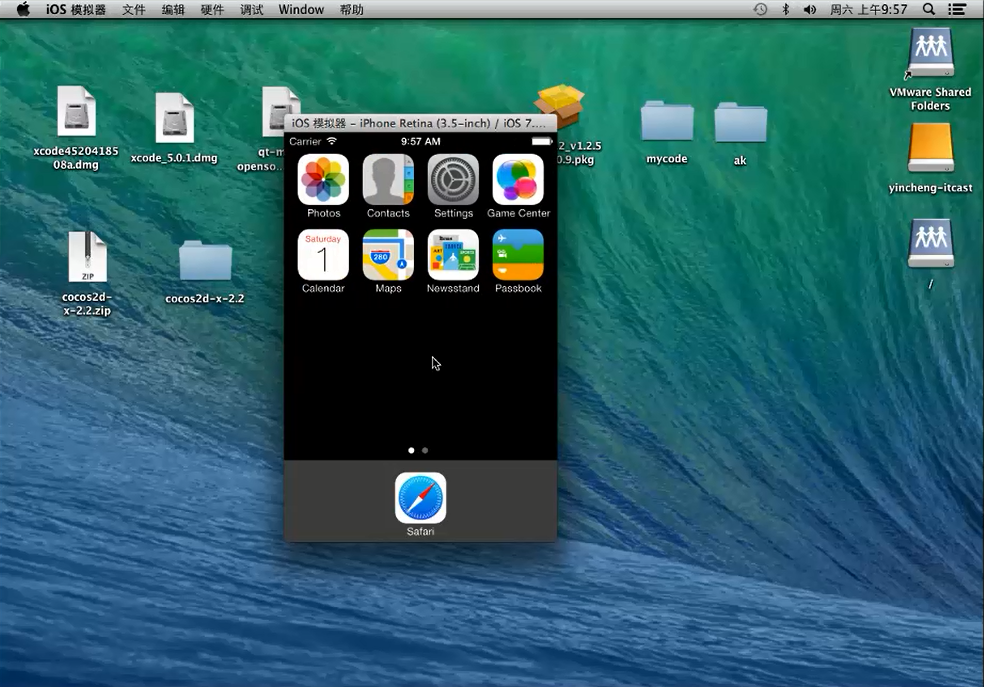Select first home screen page dot
The image size is (984, 687).
[x=411, y=450]
